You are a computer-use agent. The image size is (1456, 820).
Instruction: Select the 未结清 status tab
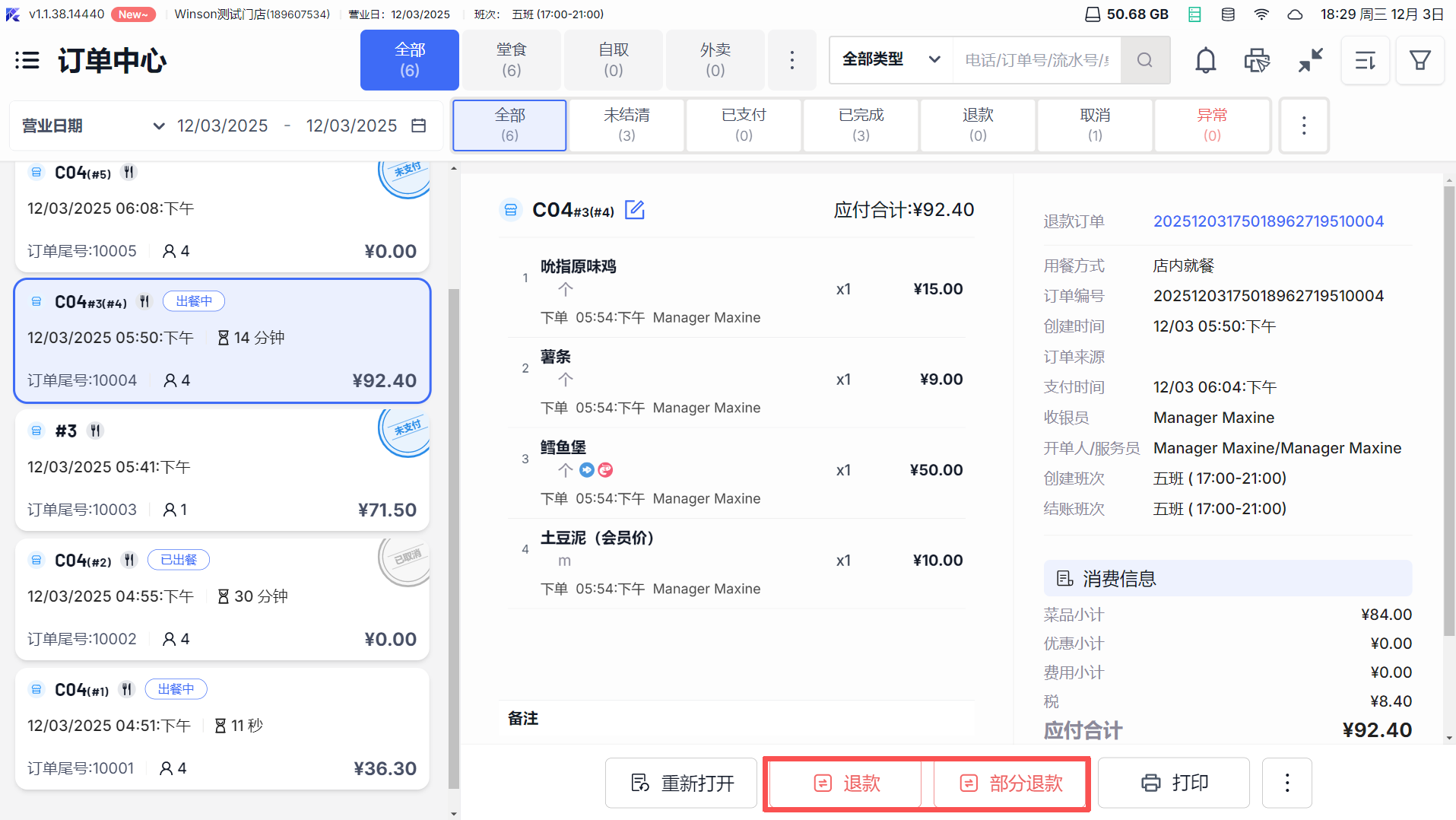[626, 125]
